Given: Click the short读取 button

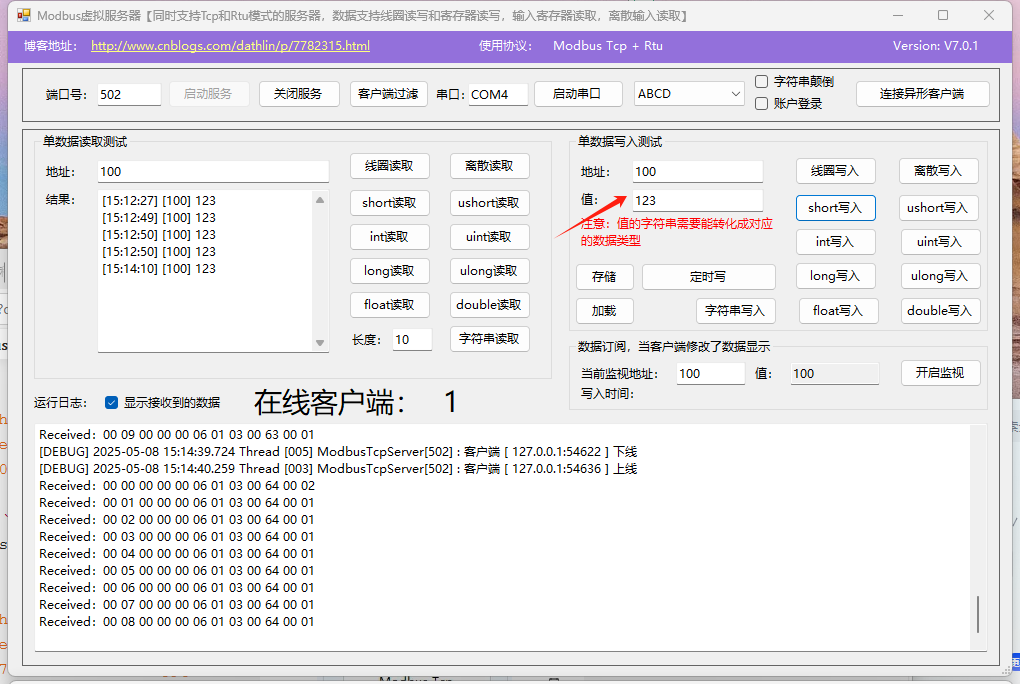Looking at the screenshot, I should [x=389, y=203].
